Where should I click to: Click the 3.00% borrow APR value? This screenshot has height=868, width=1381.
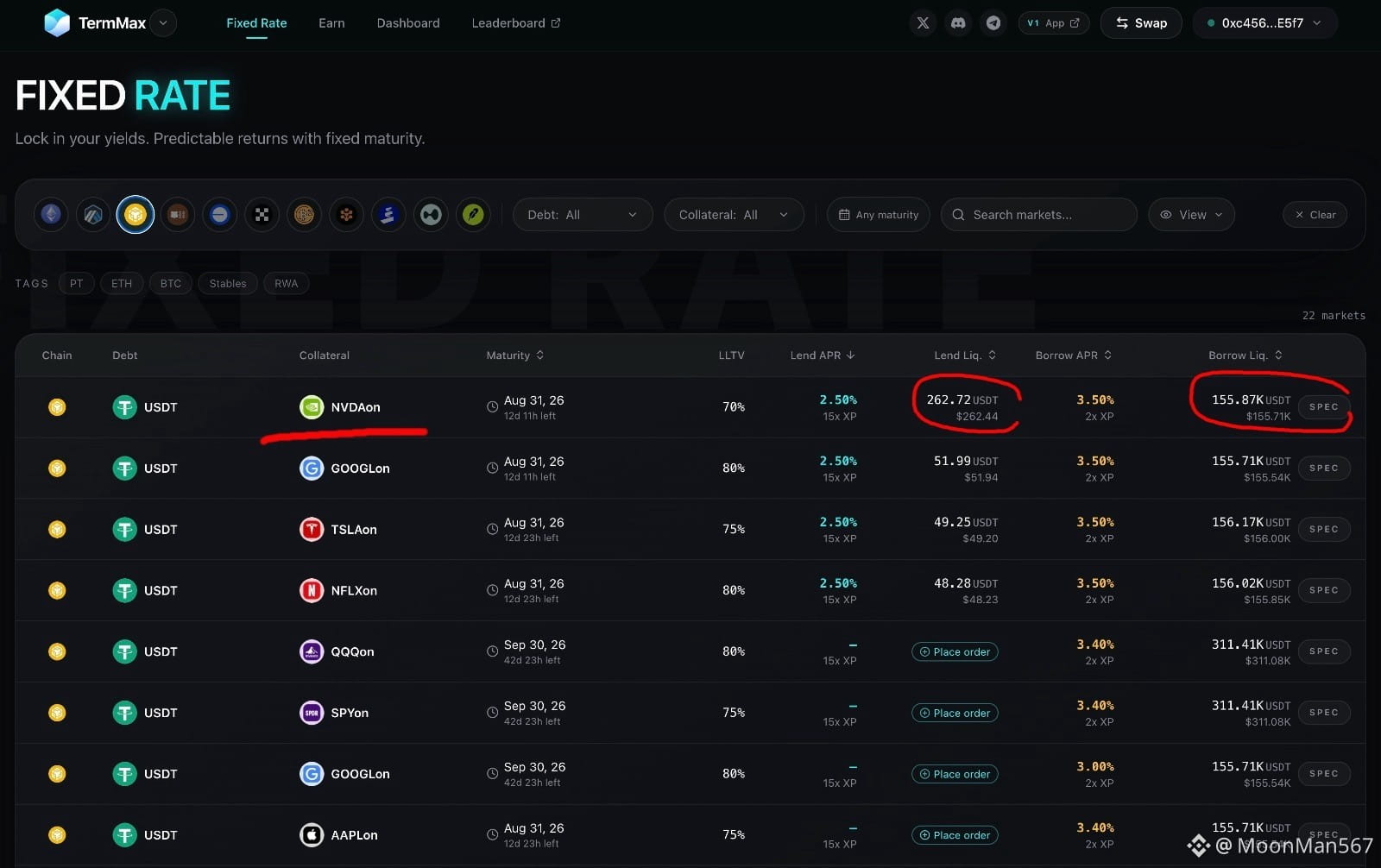[x=1095, y=767]
